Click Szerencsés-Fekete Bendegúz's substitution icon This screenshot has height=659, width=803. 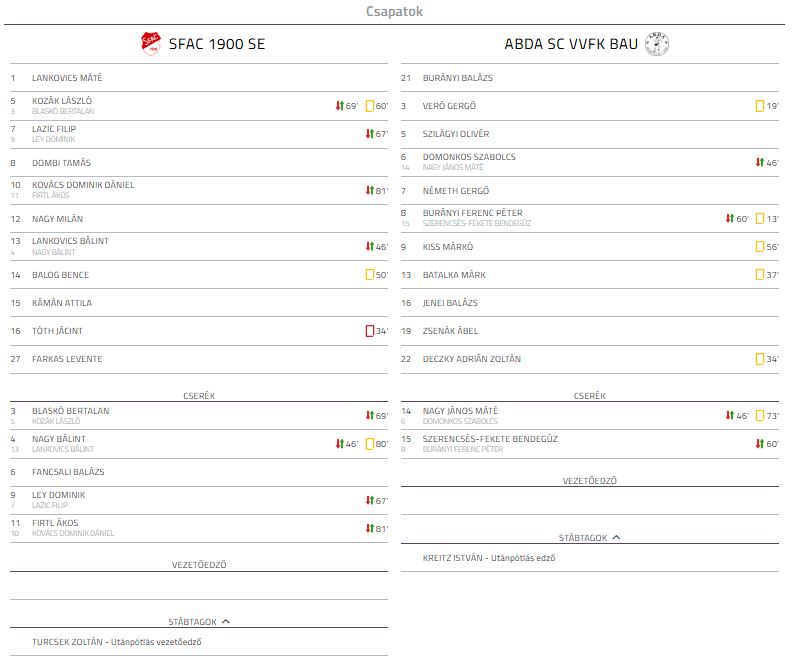(x=759, y=444)
